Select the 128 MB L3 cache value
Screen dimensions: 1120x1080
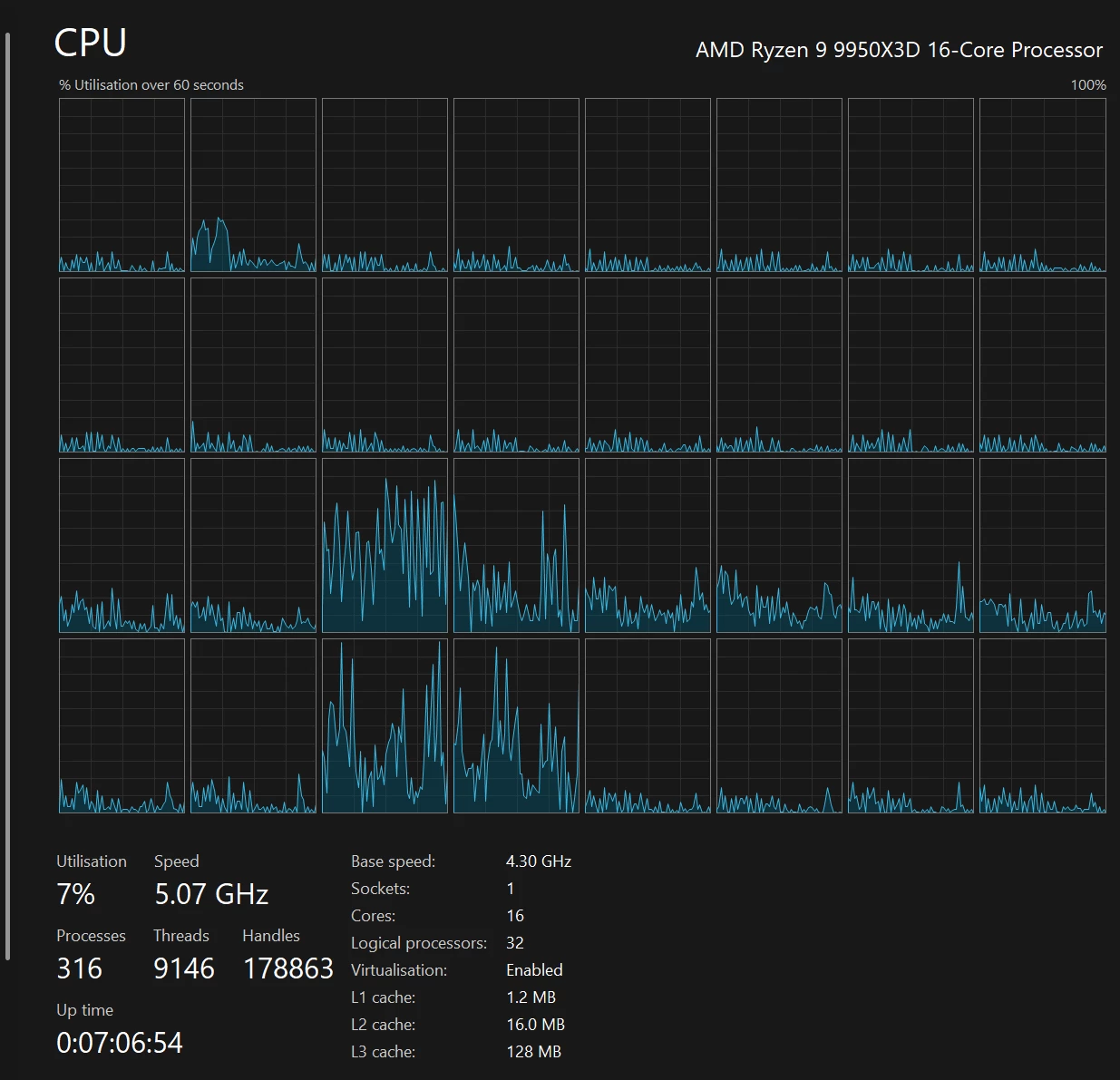(534, 1052)
